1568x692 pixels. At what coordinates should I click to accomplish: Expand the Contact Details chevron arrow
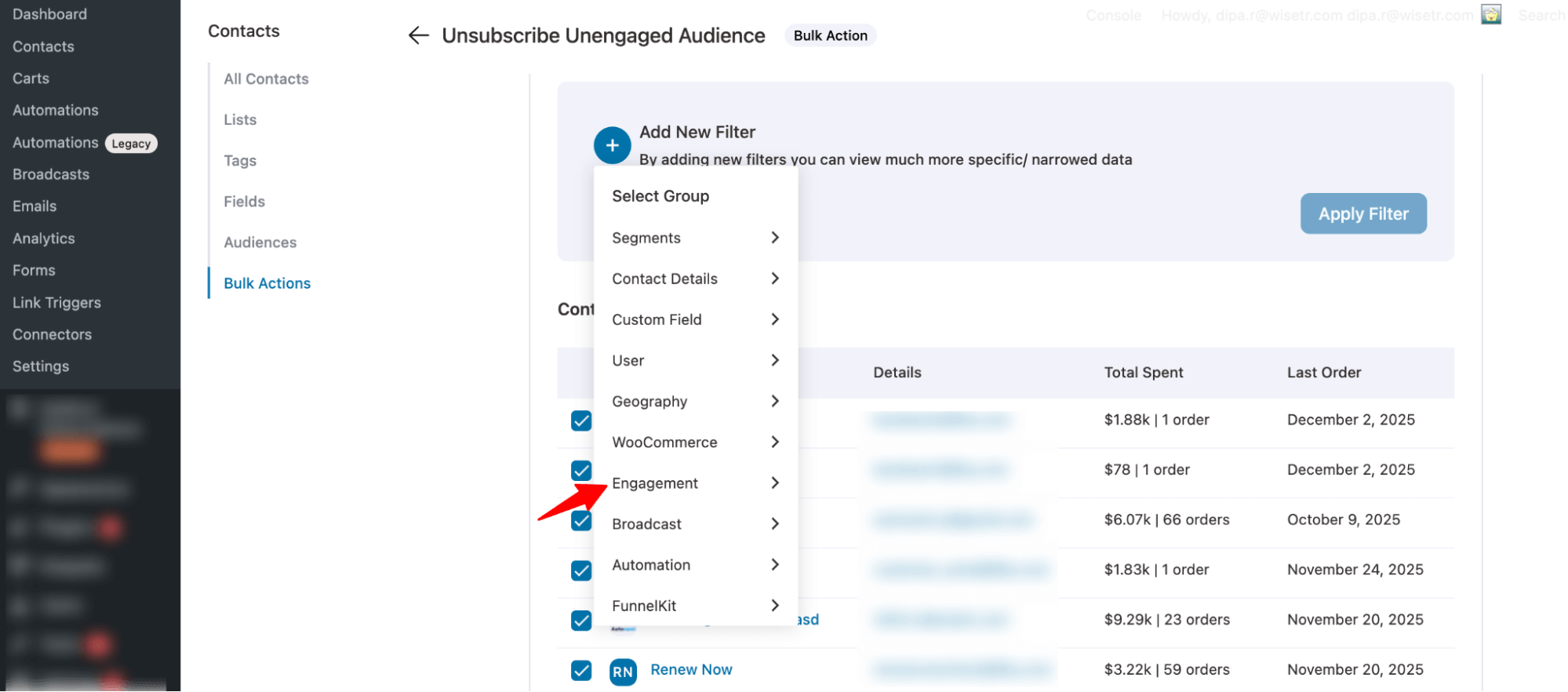coord(775,278)
